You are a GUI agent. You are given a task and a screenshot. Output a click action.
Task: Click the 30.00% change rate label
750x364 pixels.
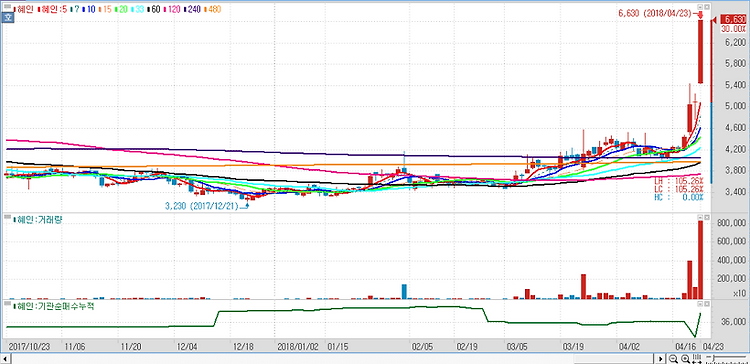point(734,29)
